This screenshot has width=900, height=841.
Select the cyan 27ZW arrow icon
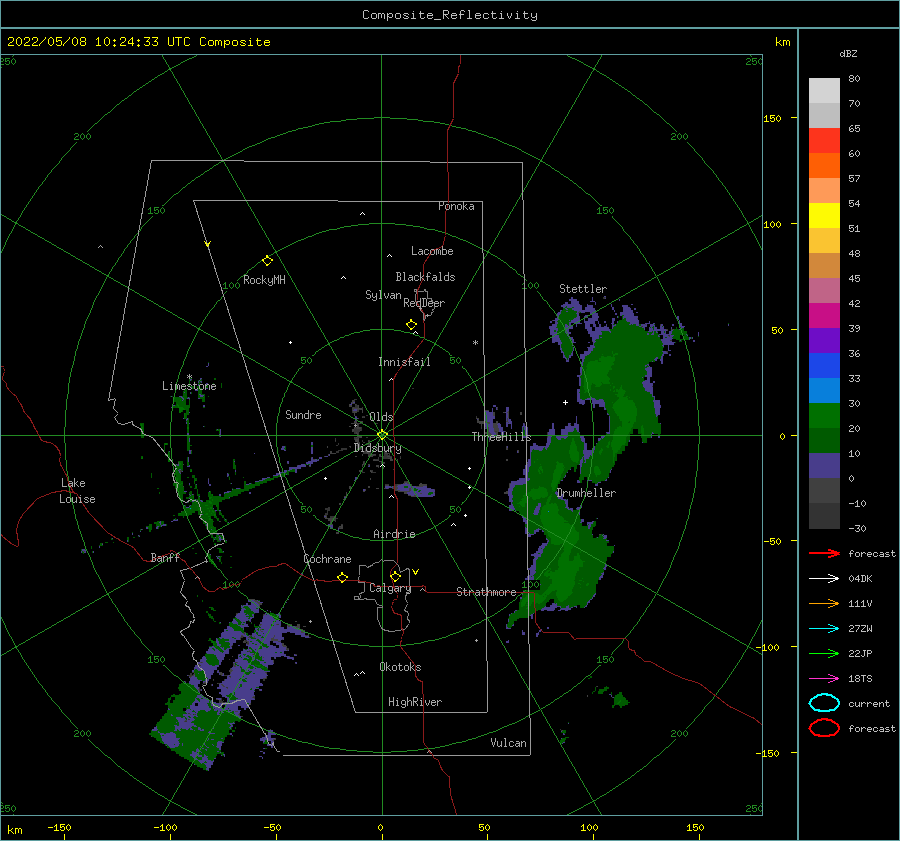[824, 629]
